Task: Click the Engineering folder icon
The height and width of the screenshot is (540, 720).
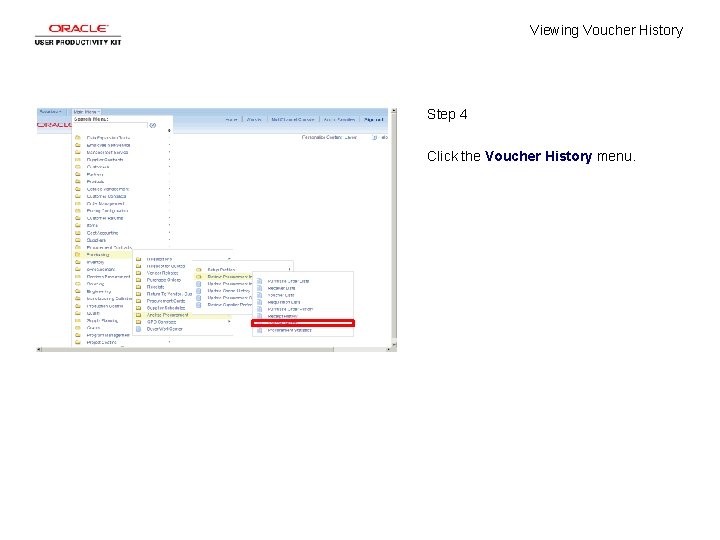Action: tap(78, 292)
